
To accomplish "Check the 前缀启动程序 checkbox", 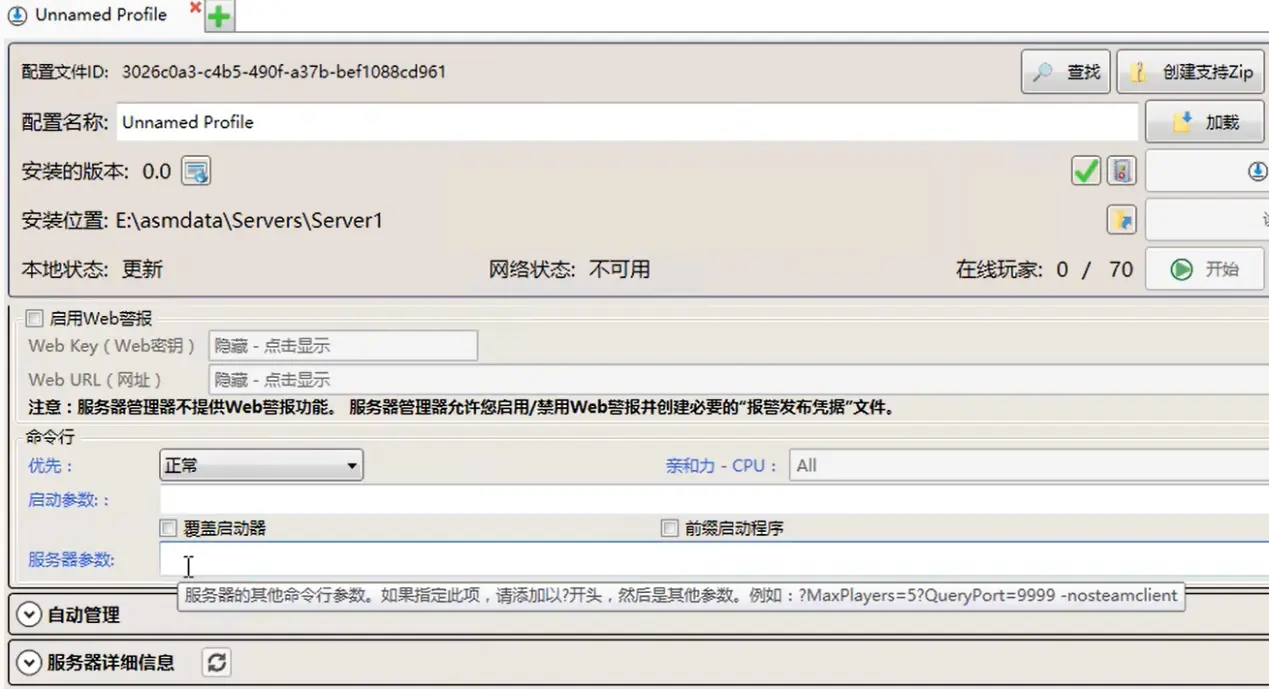I will click(x=670, y=527).
